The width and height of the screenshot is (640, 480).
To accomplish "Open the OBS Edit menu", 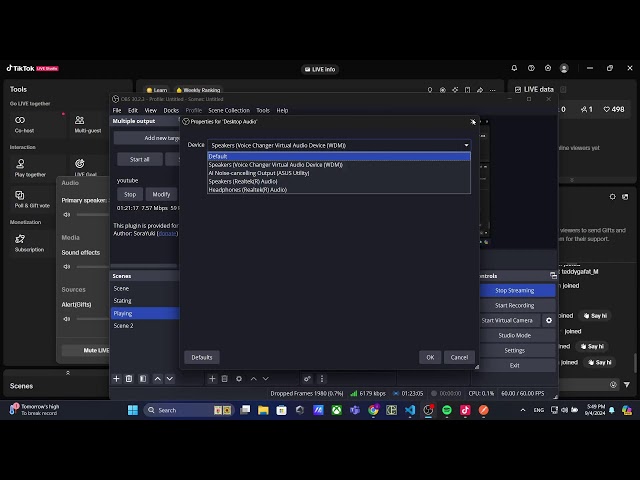I will (x=133, y=110).
